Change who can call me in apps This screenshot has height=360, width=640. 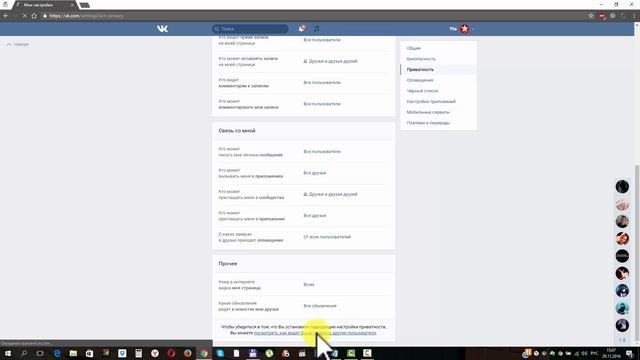pos(315,173)
